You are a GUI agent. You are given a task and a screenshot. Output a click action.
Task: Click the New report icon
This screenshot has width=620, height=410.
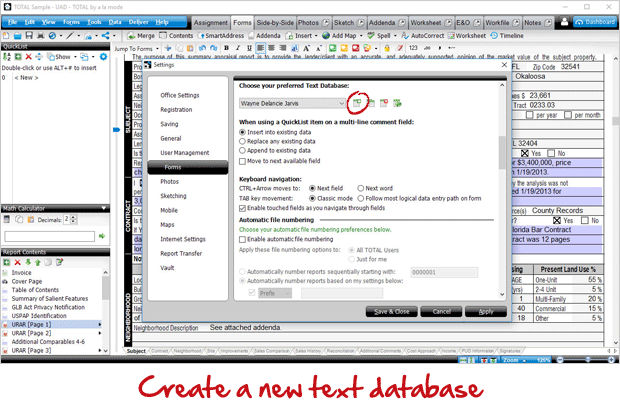pyautogui.click(x=6, y=36)
